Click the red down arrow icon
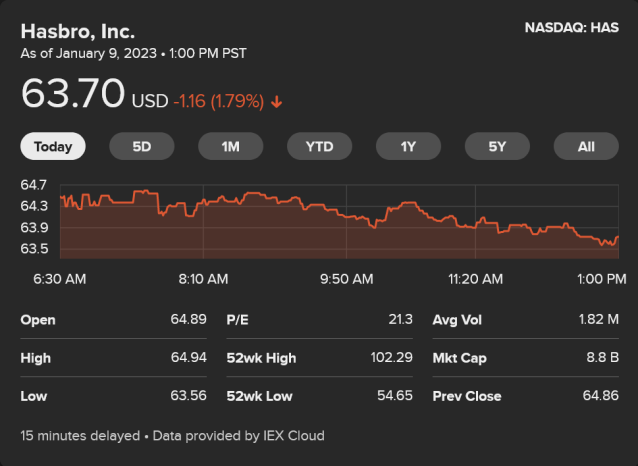 point(277,101)
